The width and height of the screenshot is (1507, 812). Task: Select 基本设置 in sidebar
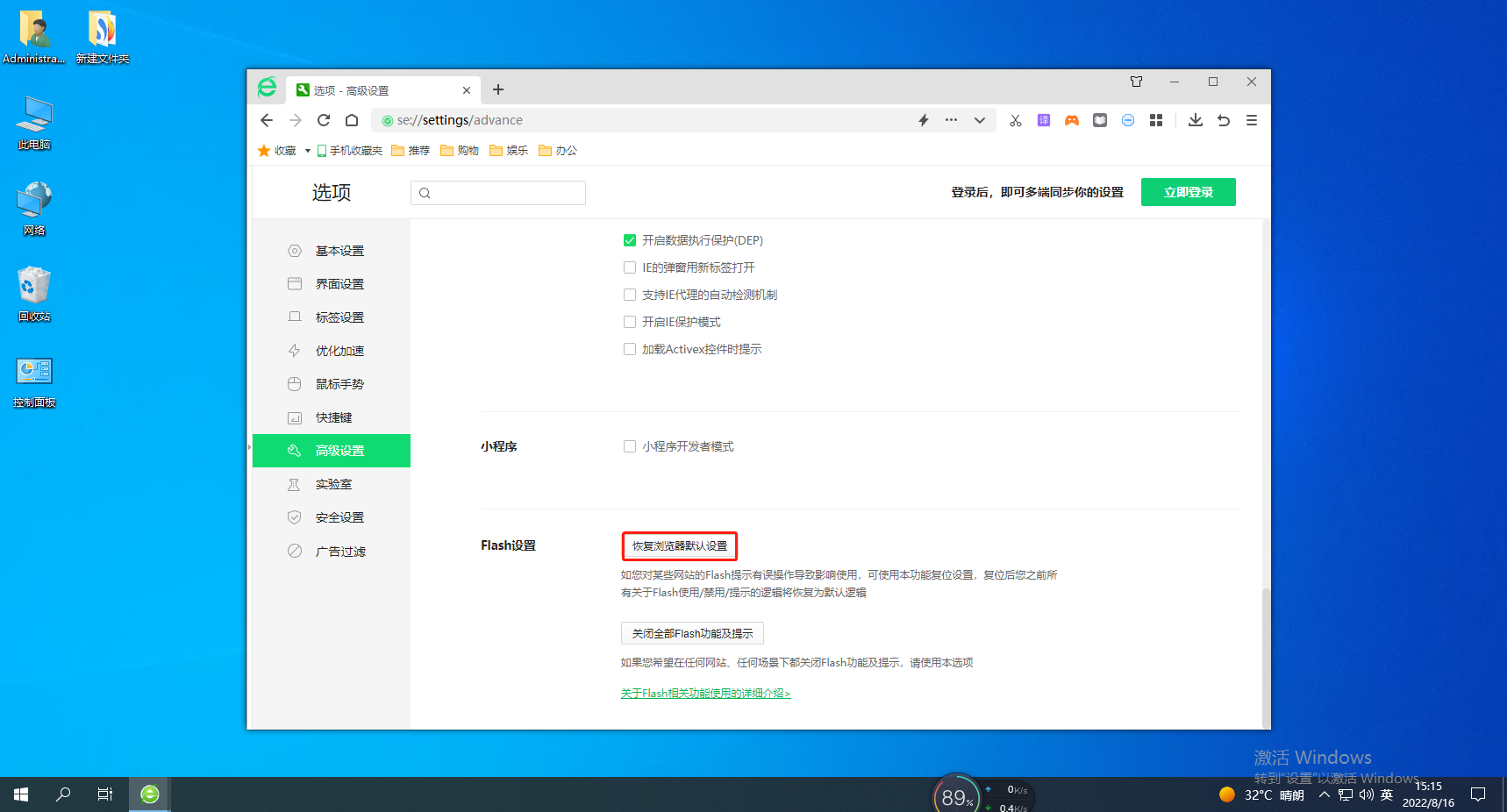coord(332,251)
